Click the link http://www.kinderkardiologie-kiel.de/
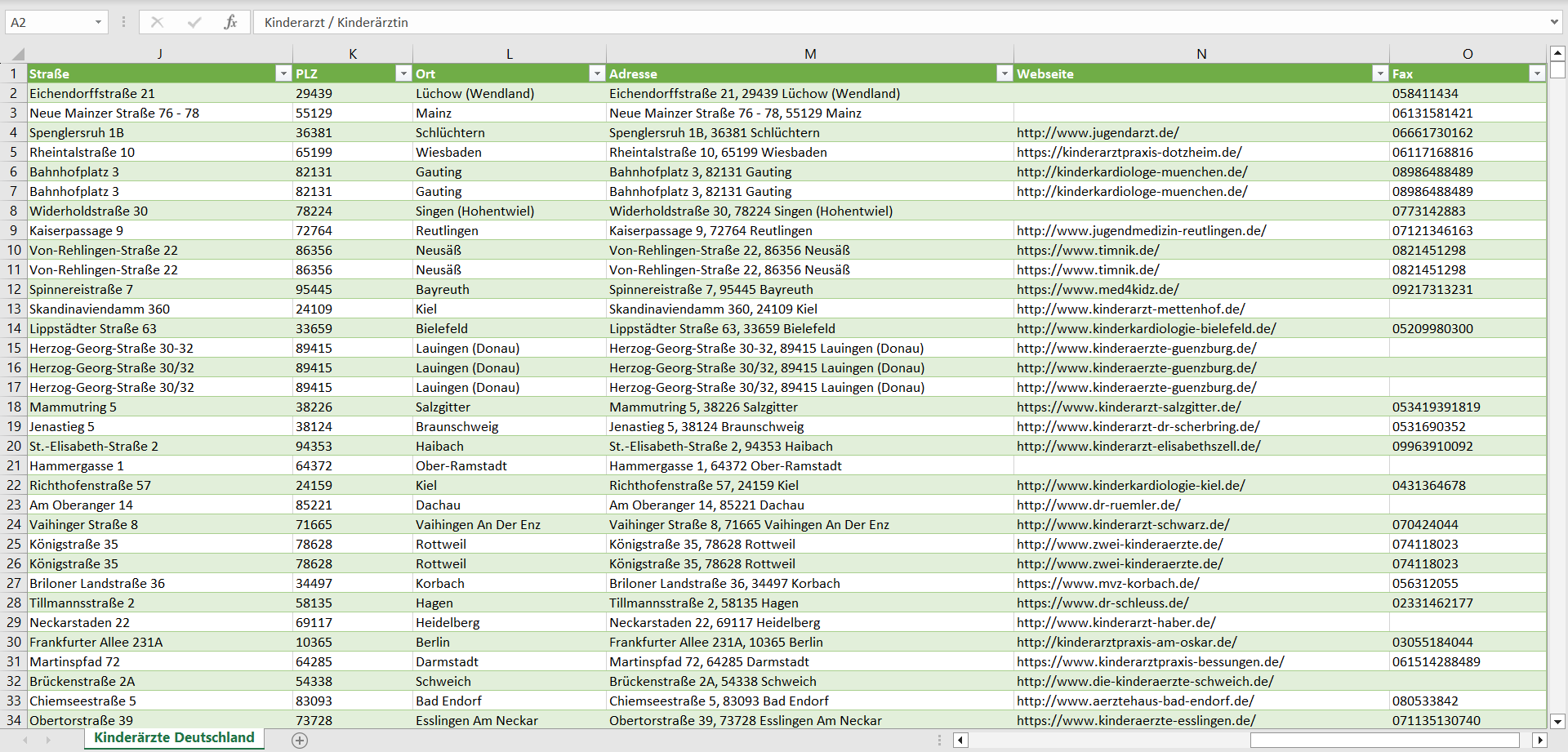Screen dimensions: 1568x752 [1131, 485]
